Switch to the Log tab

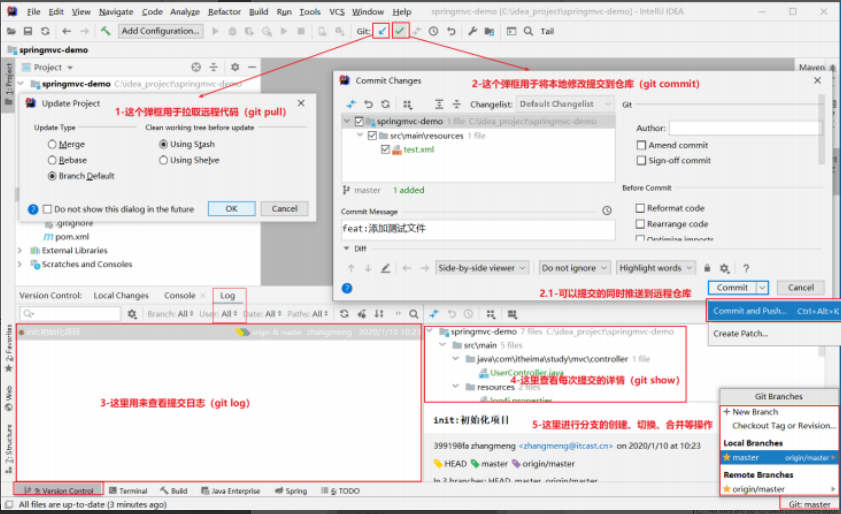[x=228, y=295]
